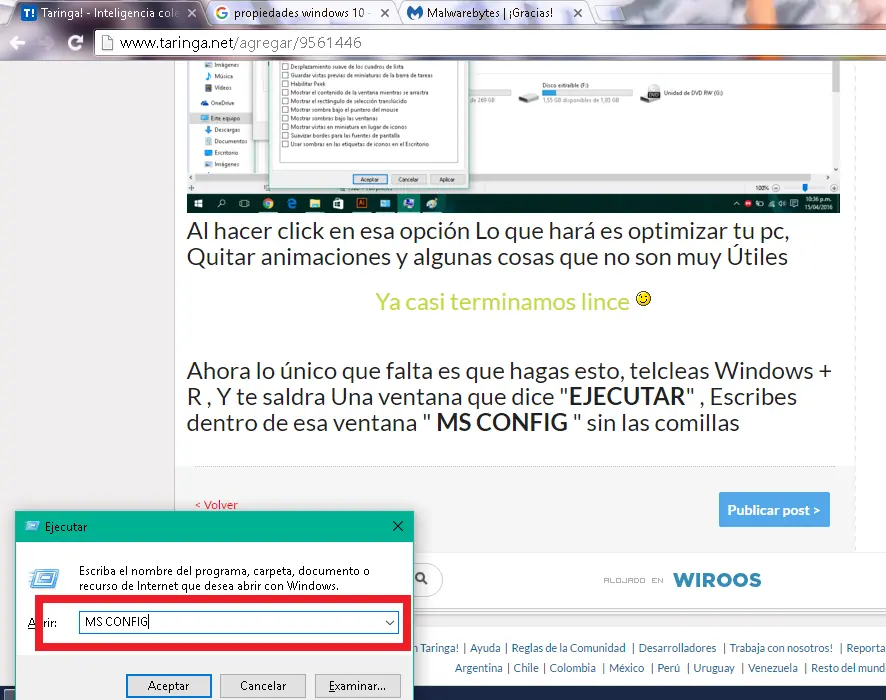
Task: Click the embedded Windows desktop screenshot in the post
Action: point(513,137)
